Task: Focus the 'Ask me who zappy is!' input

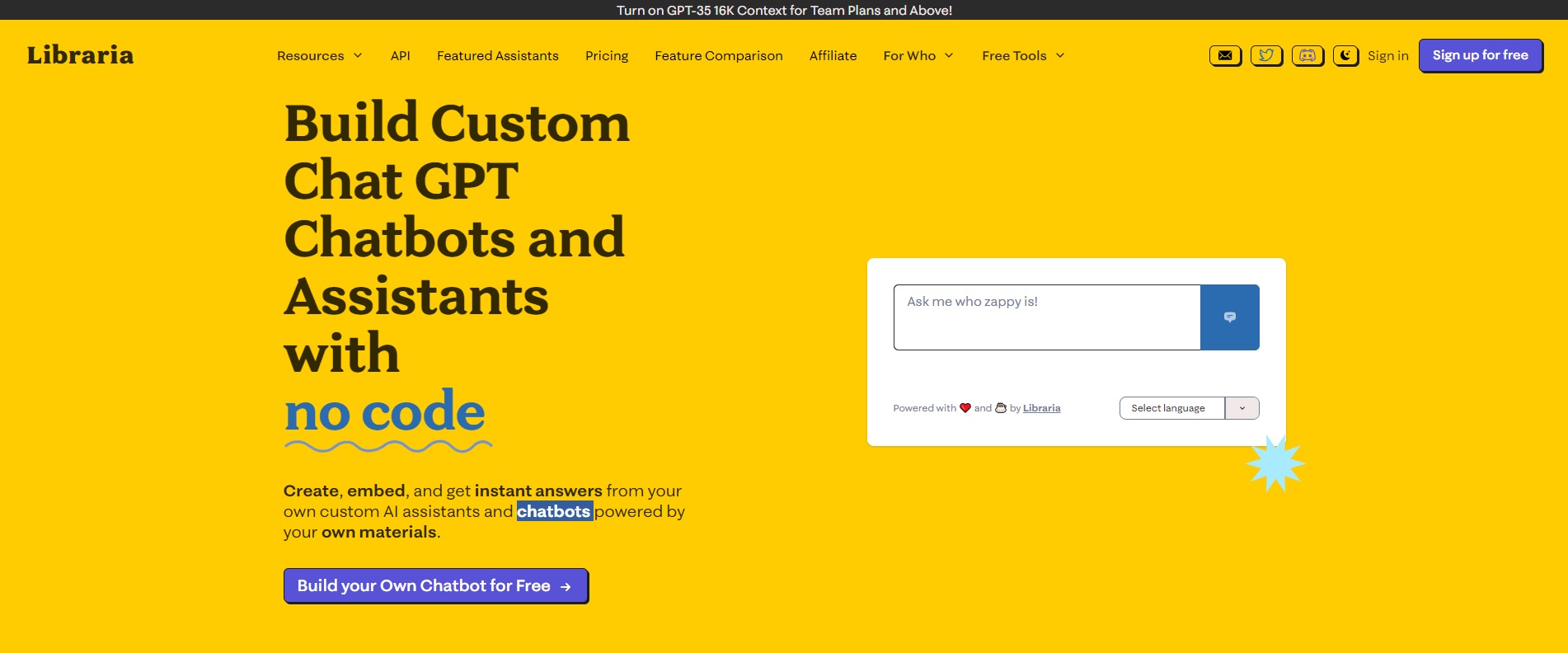Action: click(1047, 317)
